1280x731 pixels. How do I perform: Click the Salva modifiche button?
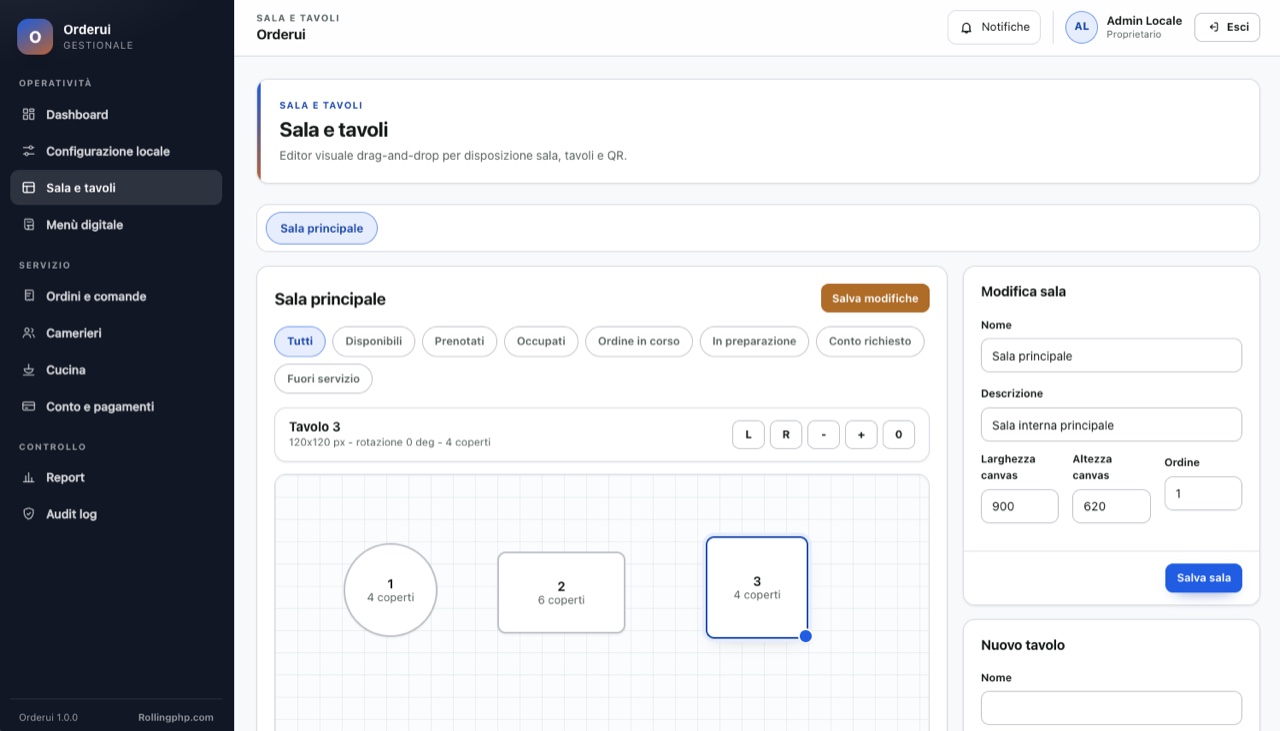click(875, 298)
